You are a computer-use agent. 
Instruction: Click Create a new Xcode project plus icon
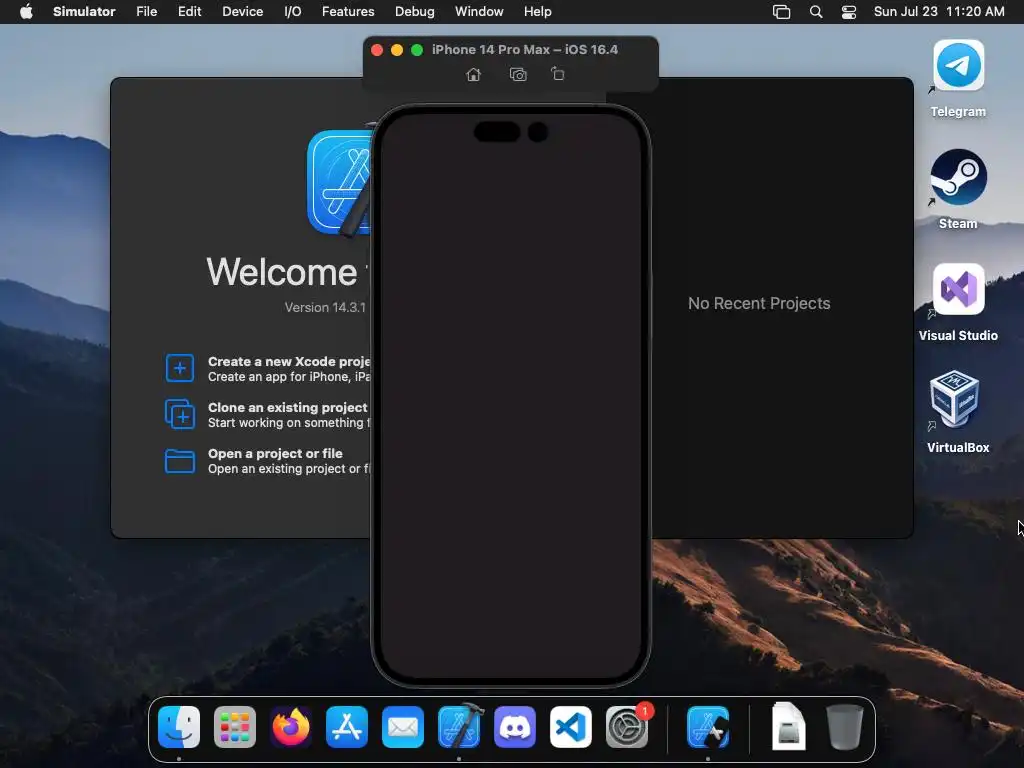click(x=180, y=368)
